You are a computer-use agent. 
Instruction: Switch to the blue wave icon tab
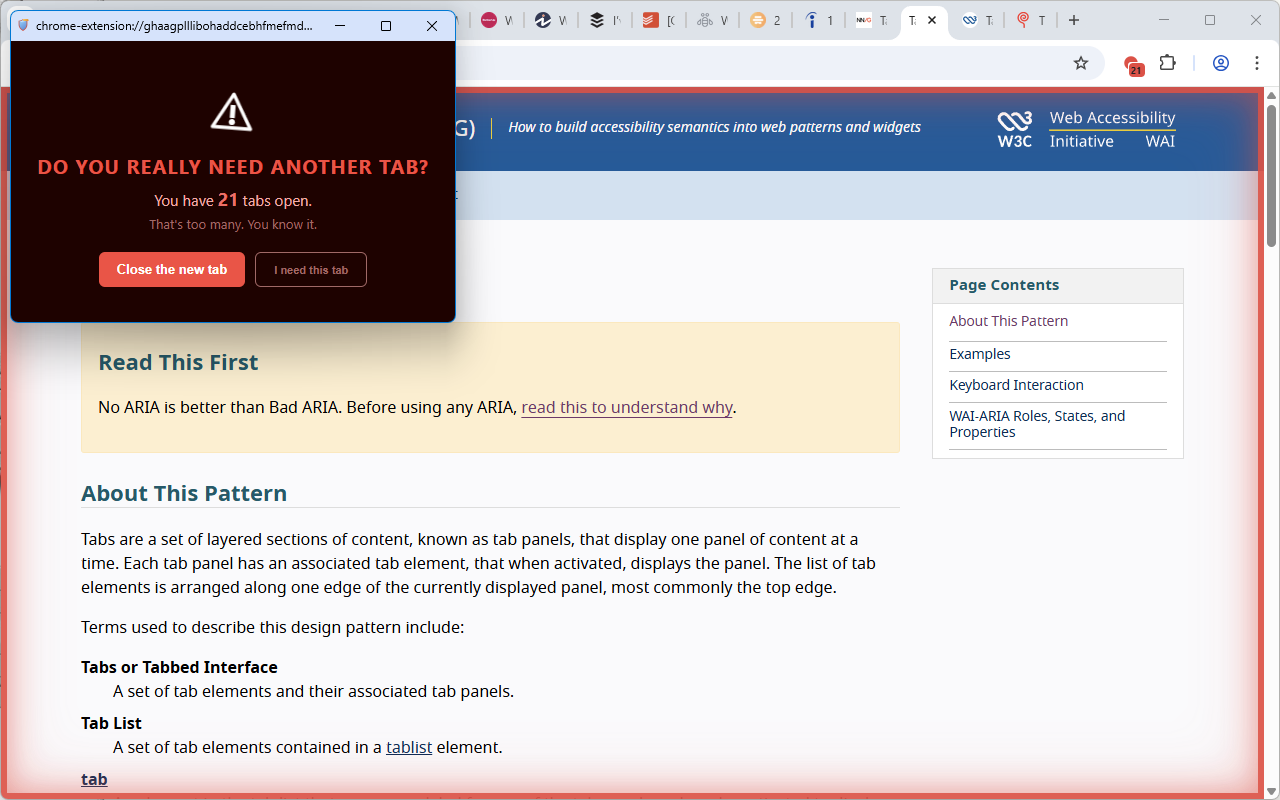point(978,20)
